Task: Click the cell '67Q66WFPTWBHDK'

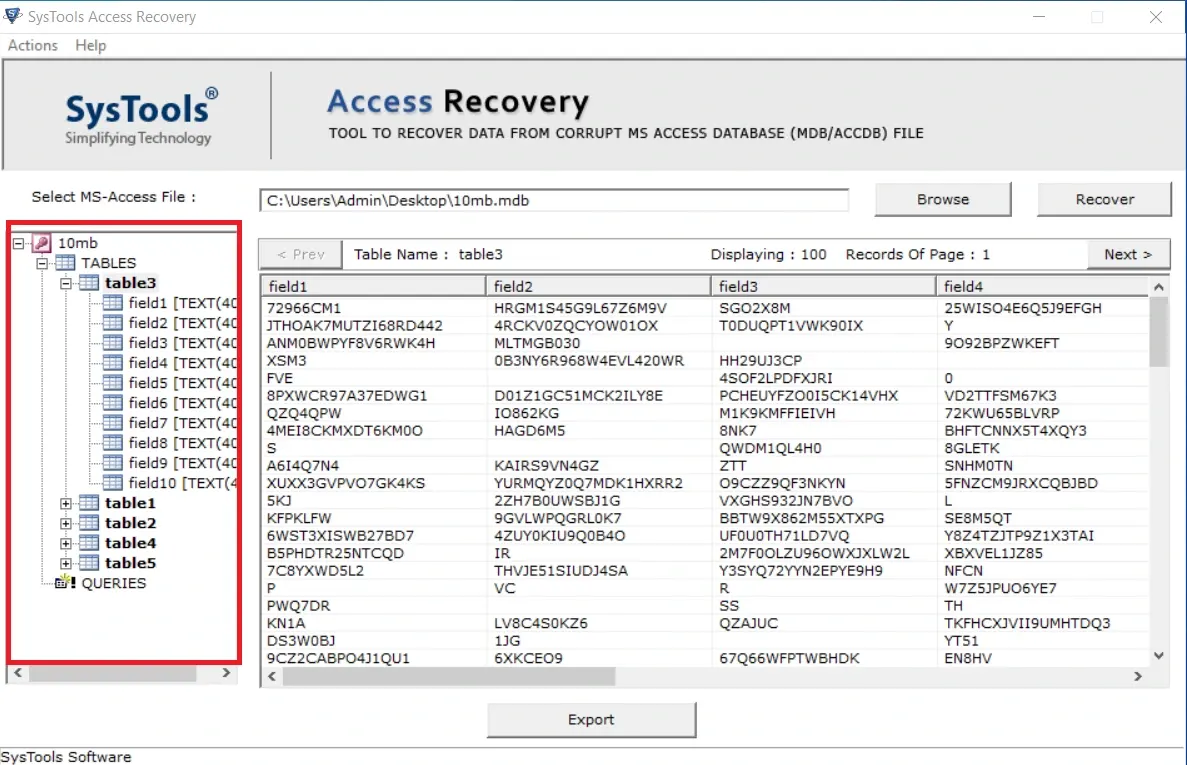Action: [789, 658]
